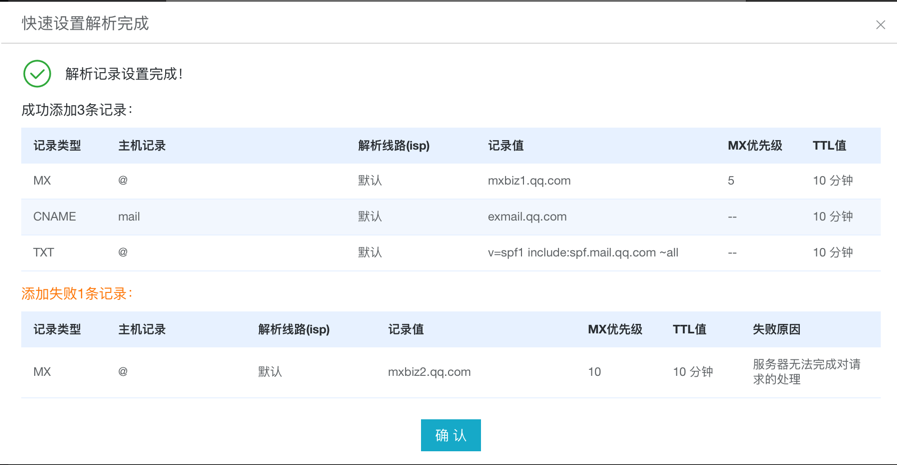The width and height of the screenshot is (897, 465).
Task: Click MX priority value 10 in failed table
Action: 594,372
